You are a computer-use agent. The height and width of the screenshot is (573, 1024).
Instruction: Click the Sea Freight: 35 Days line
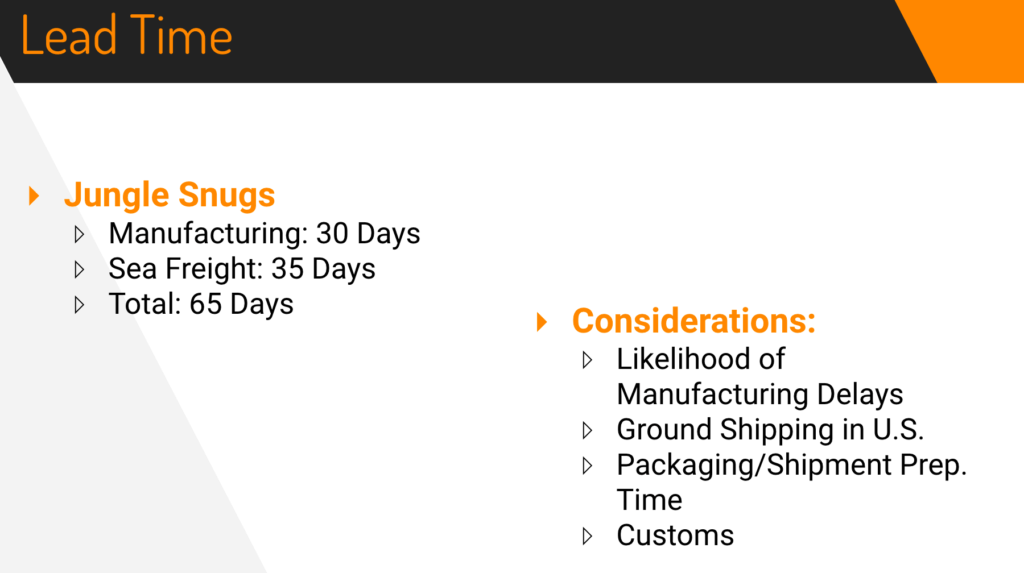tap(242, 269)
